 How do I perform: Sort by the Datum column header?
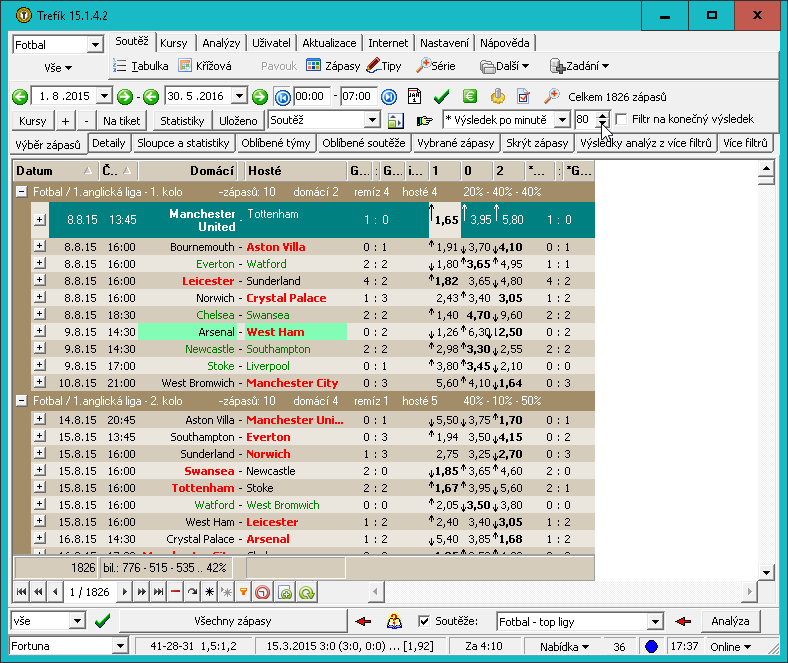click(54, 171)
